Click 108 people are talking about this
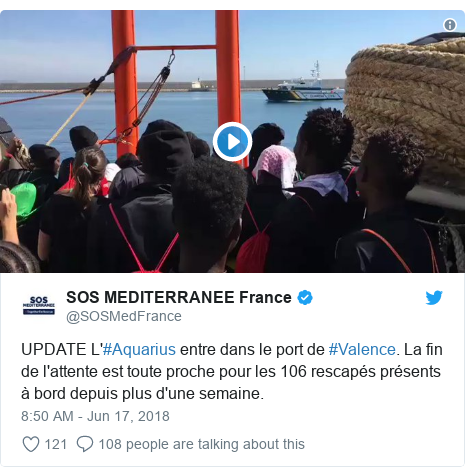 tap(202, 444)
